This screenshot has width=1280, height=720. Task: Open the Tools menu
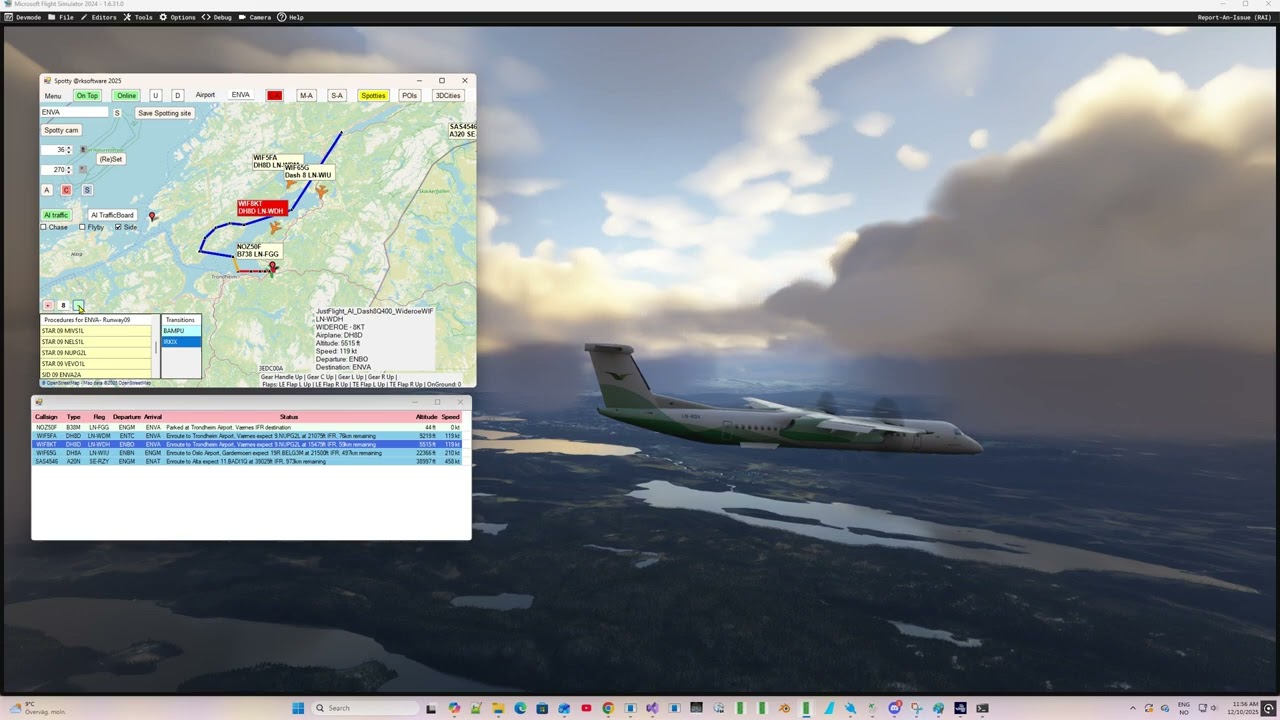[138, 17]
